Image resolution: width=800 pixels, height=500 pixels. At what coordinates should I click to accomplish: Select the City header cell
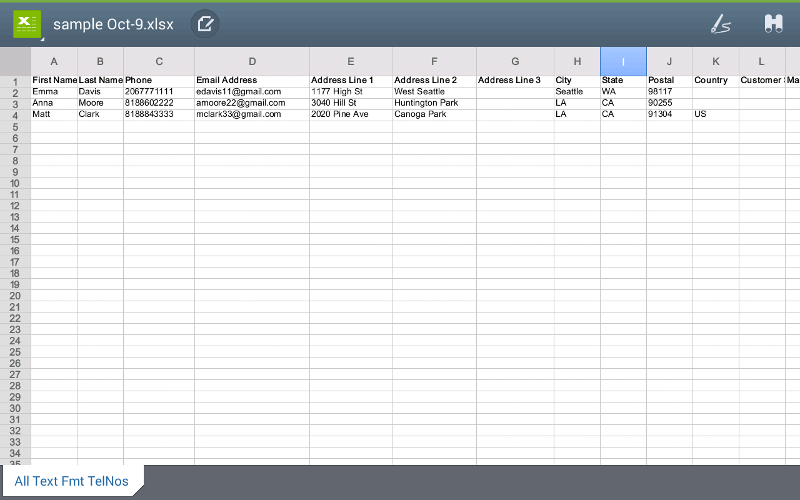577,80
